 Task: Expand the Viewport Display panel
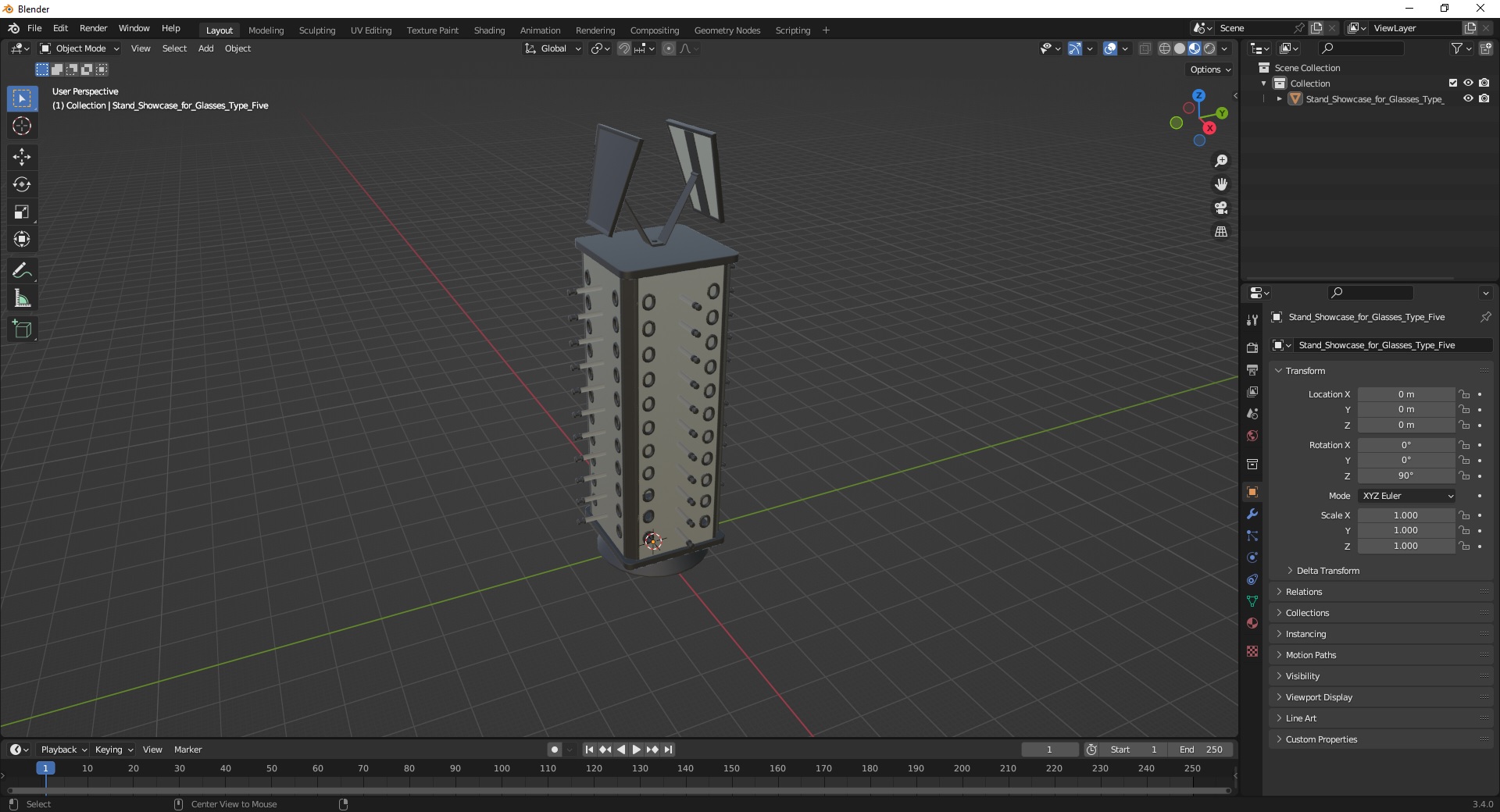[1319, 697]
